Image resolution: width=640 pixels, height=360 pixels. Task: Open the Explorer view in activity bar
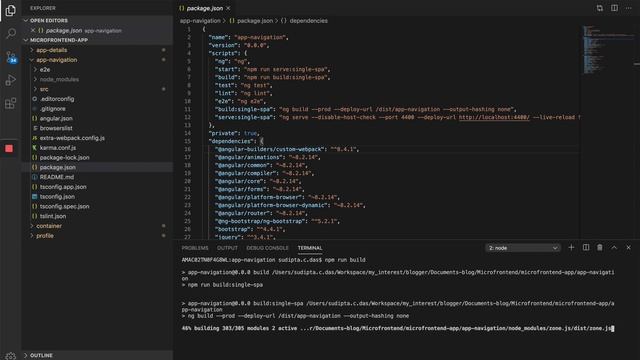click(x=11, y=10)
